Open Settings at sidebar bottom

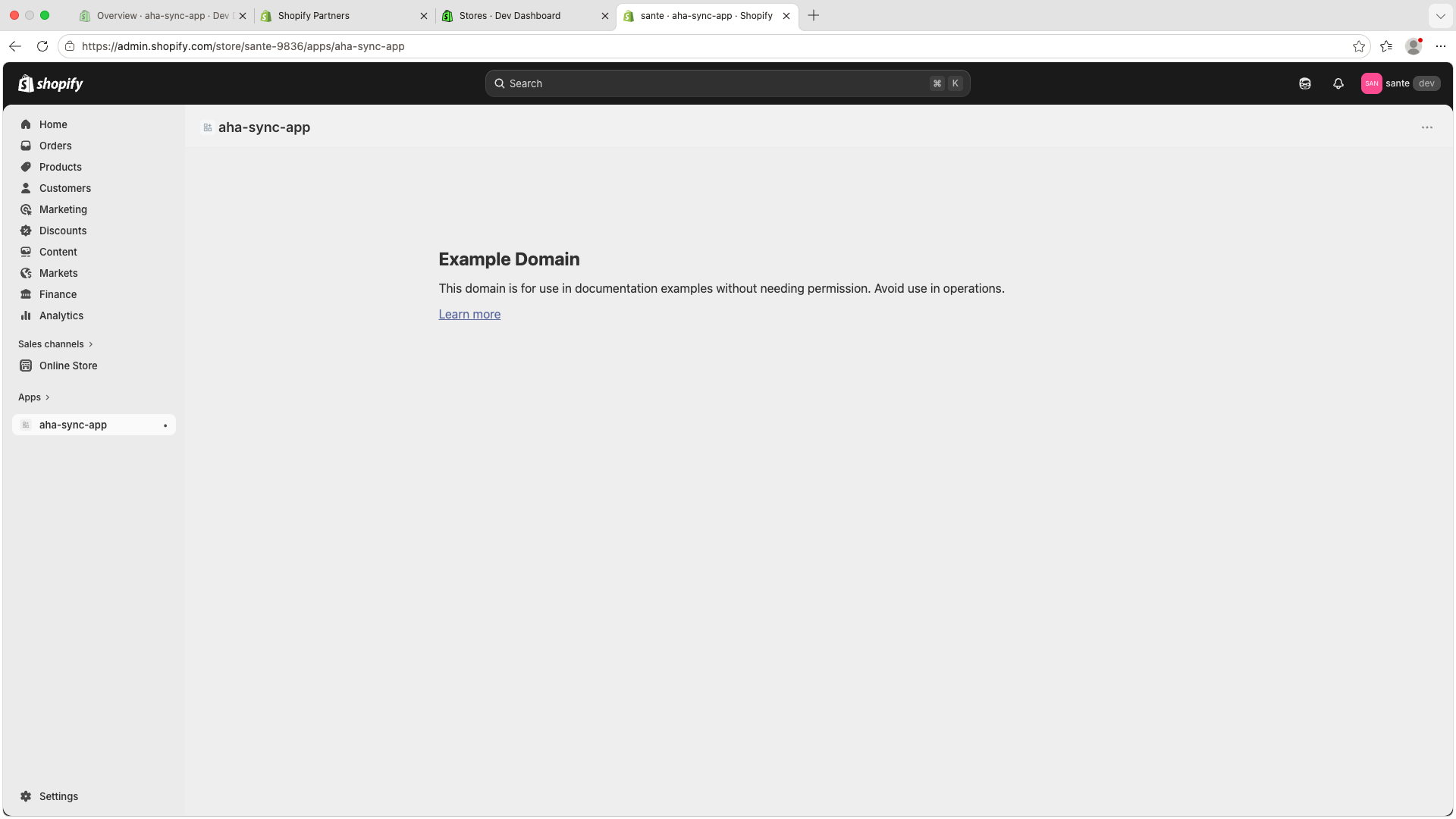point(94,796)
